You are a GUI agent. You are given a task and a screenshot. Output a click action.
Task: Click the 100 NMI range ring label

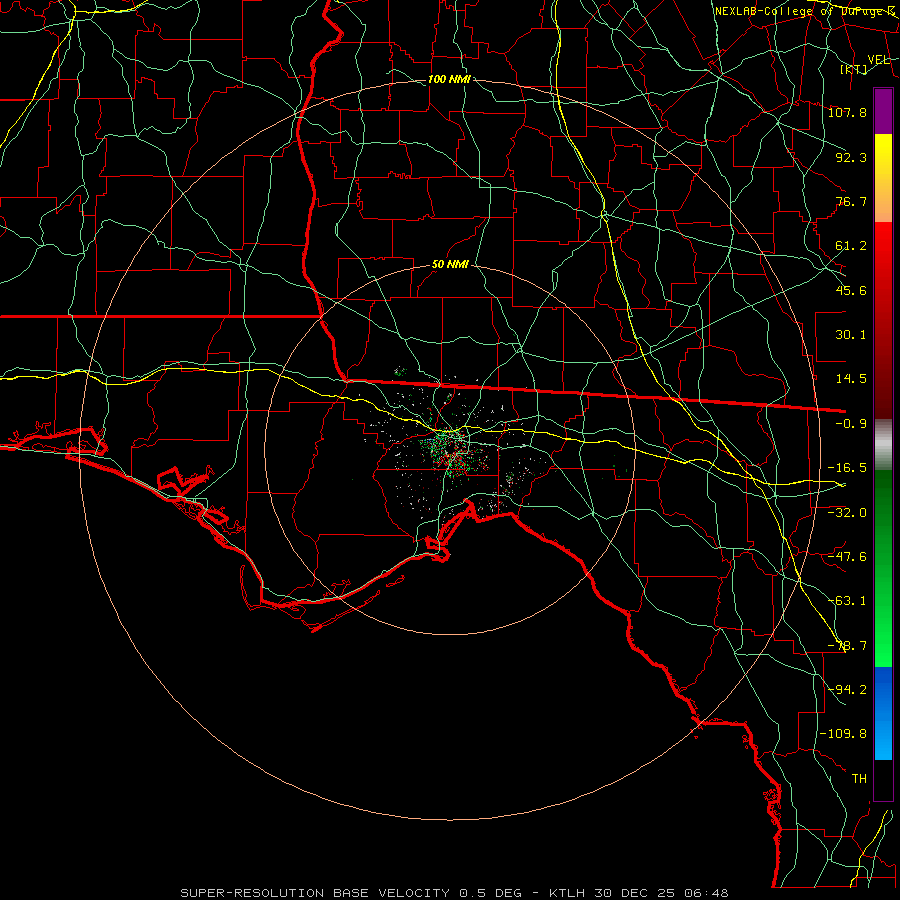(449, 79)
